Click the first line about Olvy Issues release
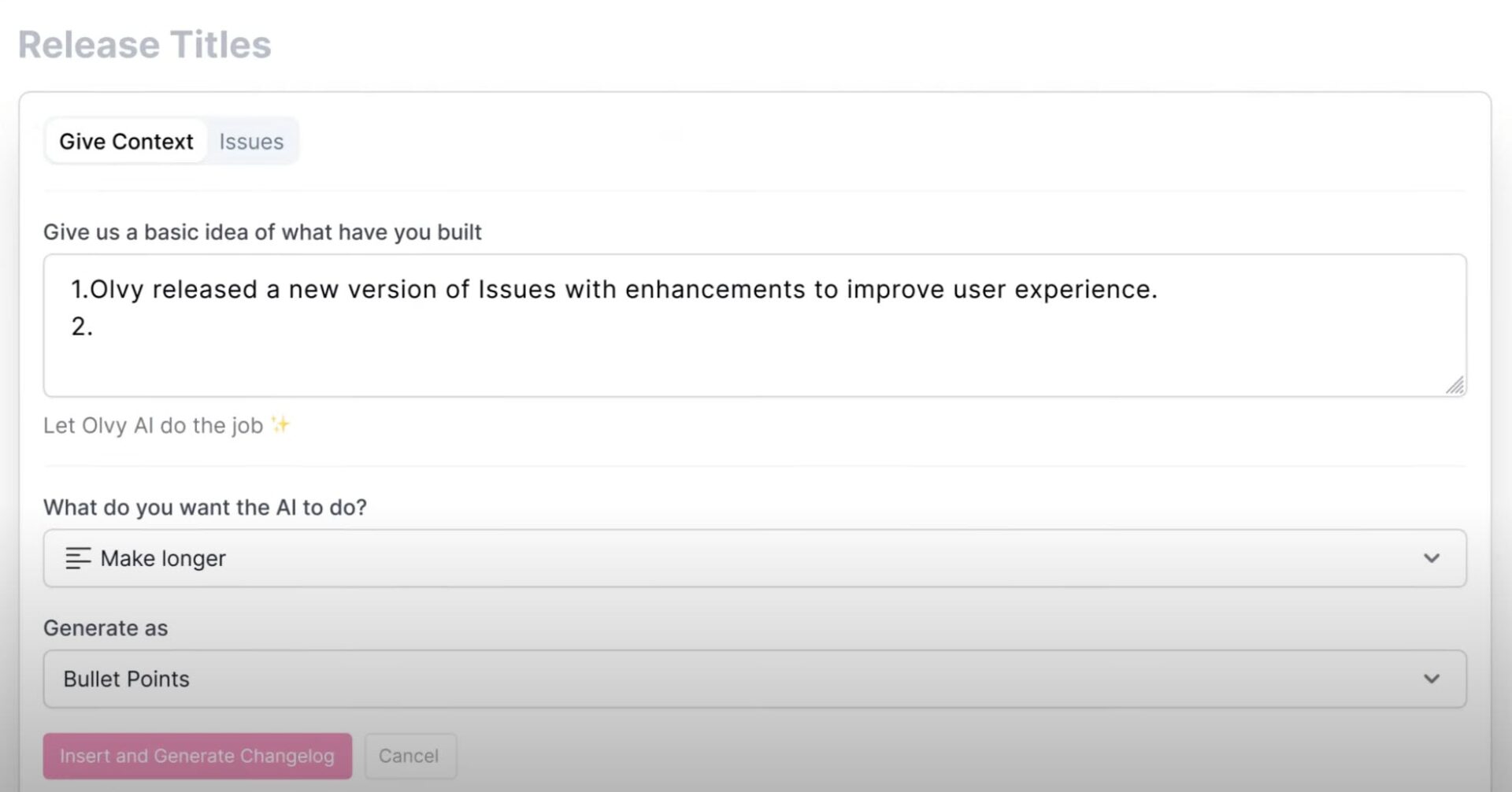1512x792 pixels. 614,289
